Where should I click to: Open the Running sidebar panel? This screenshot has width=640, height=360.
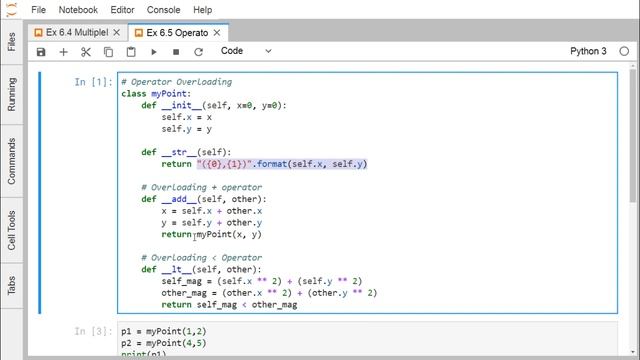11,94
